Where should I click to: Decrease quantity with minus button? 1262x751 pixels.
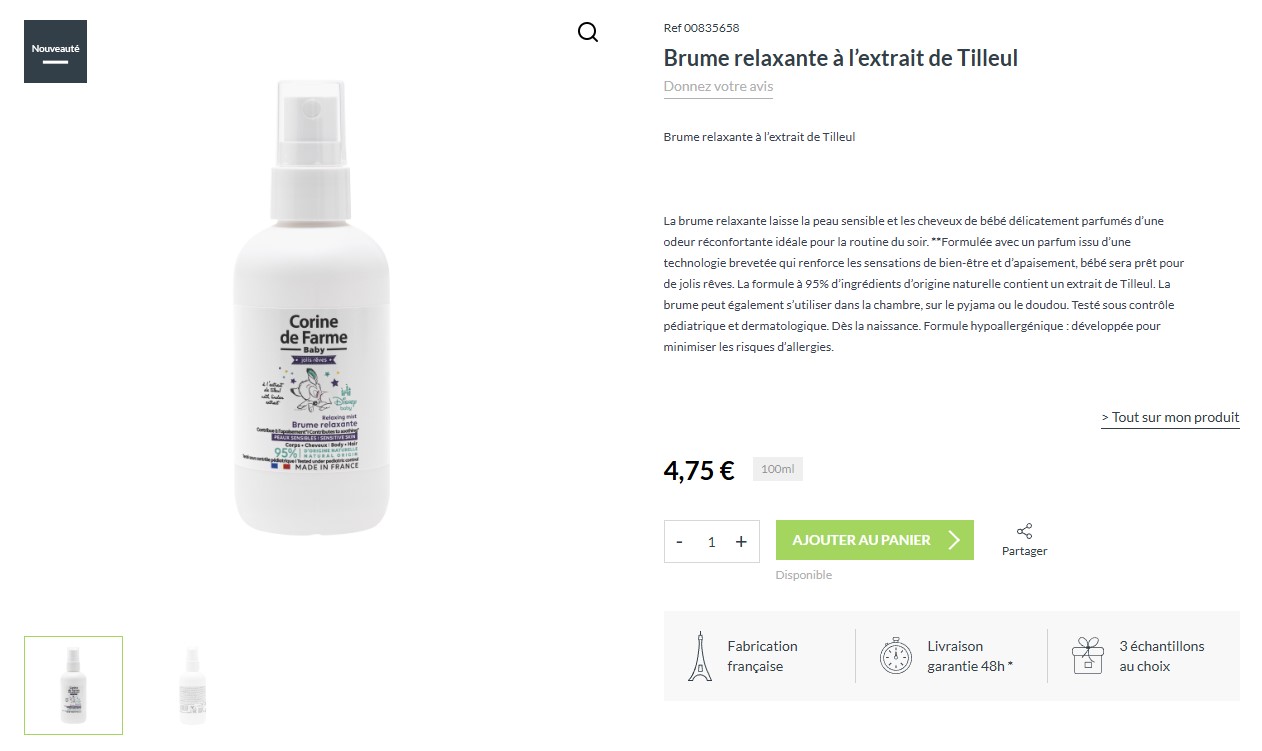(680, 541)
